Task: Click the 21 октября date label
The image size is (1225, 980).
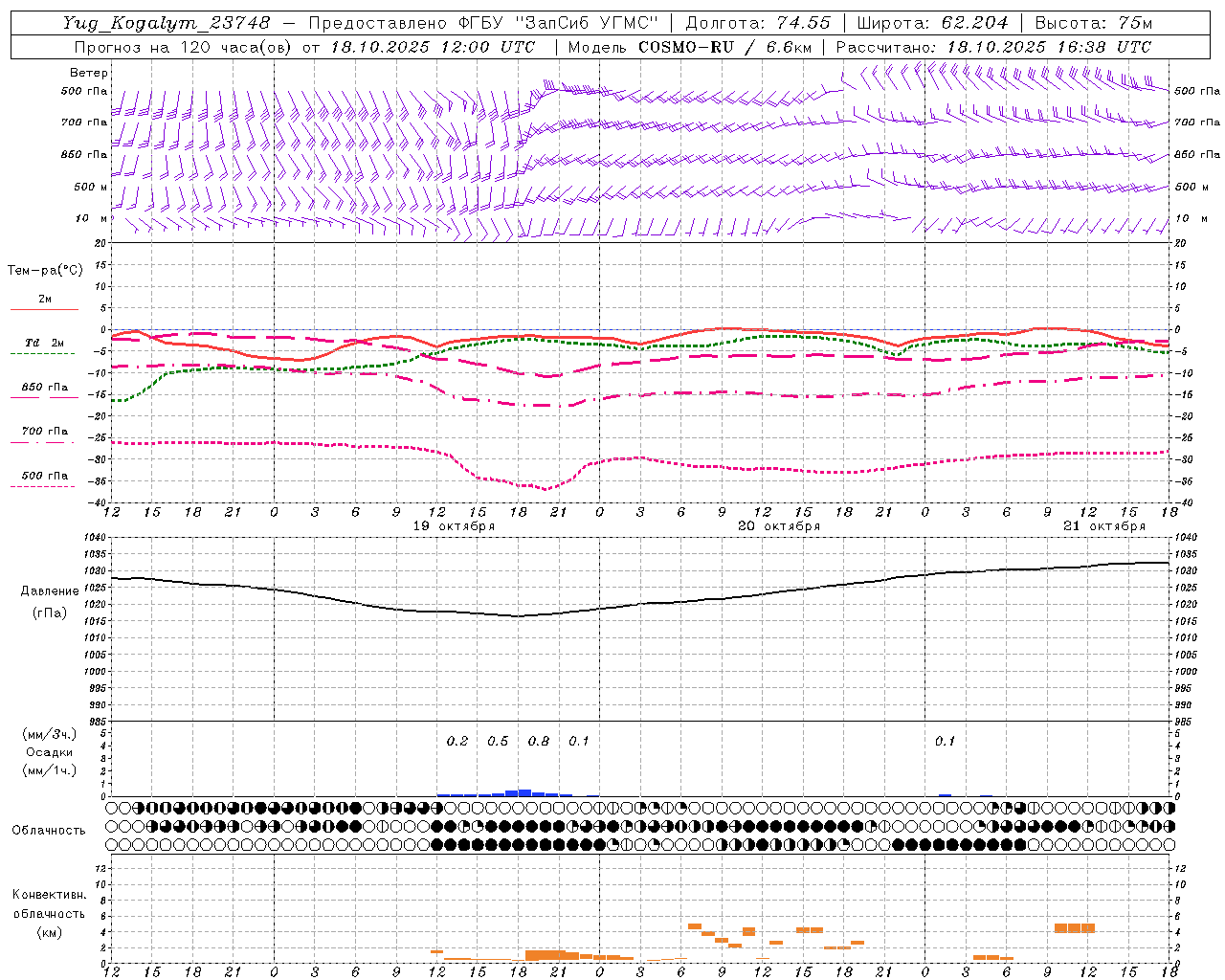Action: [1104, 526]
